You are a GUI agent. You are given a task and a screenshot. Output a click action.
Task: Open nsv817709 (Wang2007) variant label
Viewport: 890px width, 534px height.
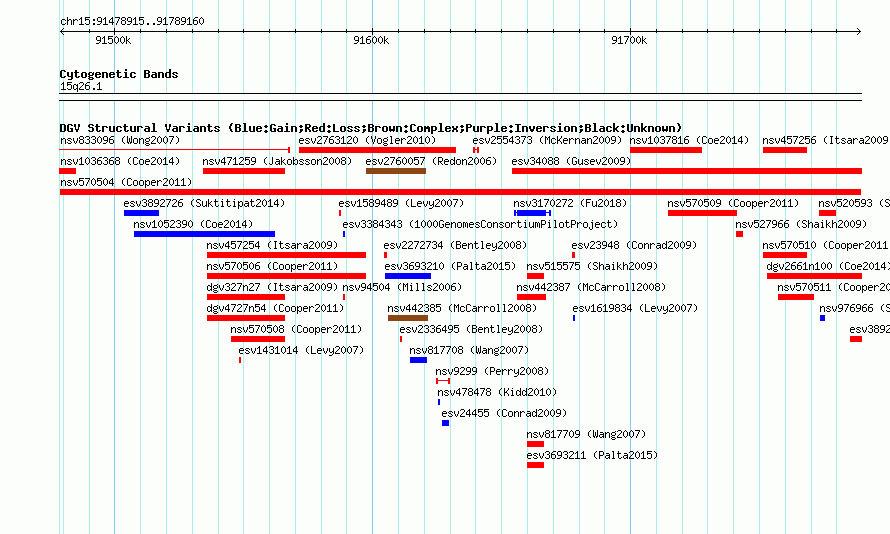(586, 434)
